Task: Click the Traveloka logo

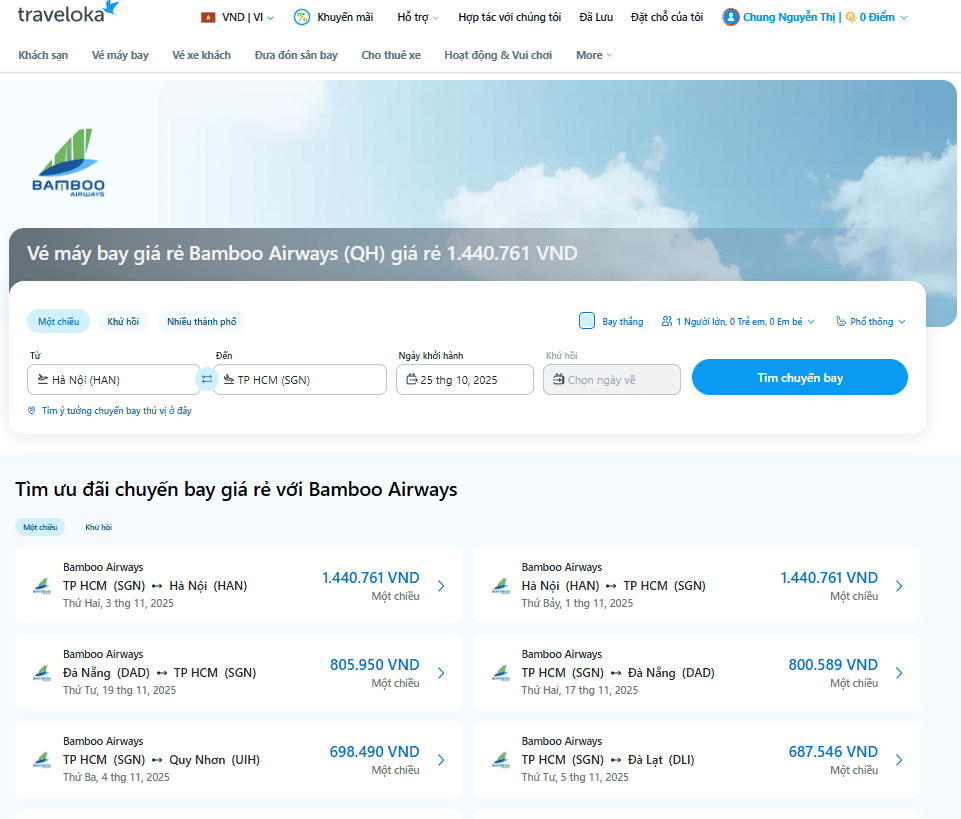Action: tap(67, 12)
